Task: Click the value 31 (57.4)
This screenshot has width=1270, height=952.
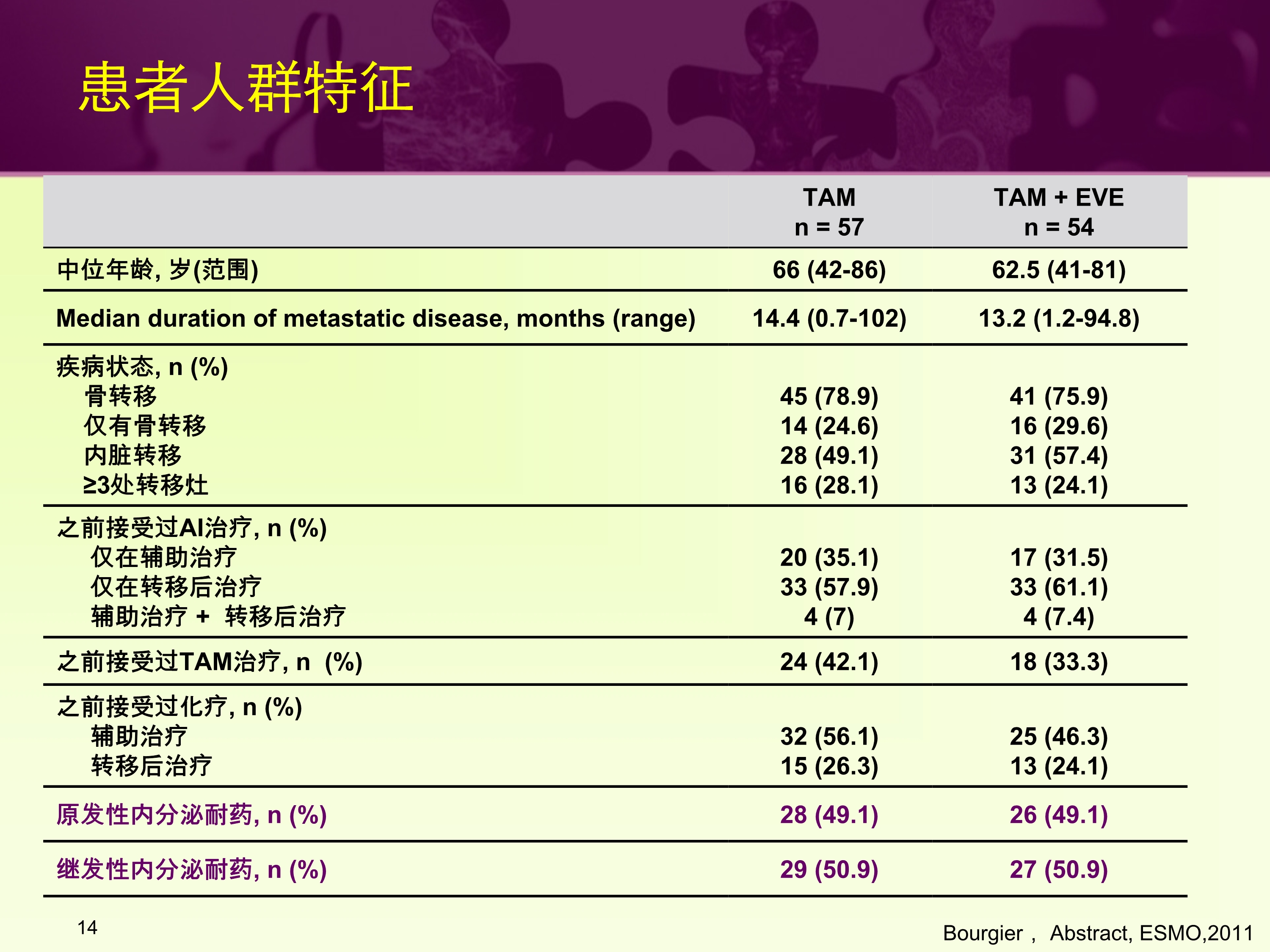Action: tap(1059, 456)
